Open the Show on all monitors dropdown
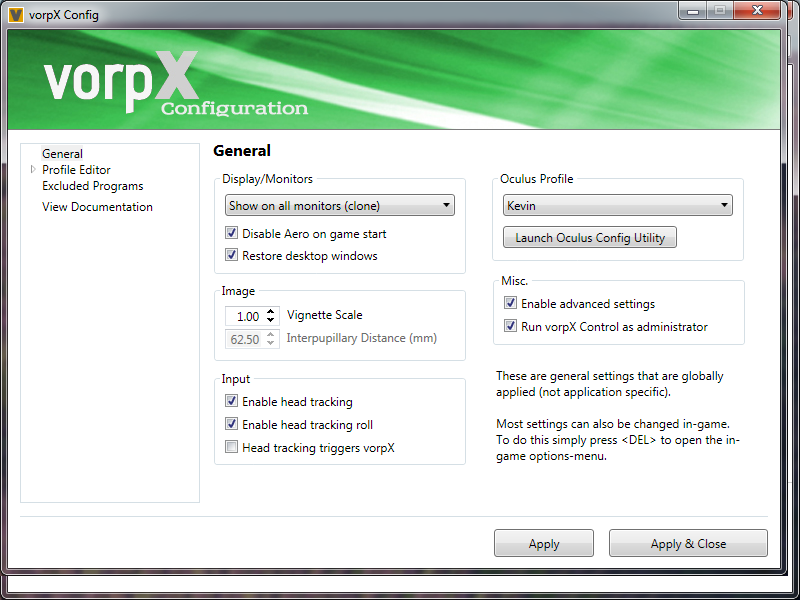 (x=340, y=206)
